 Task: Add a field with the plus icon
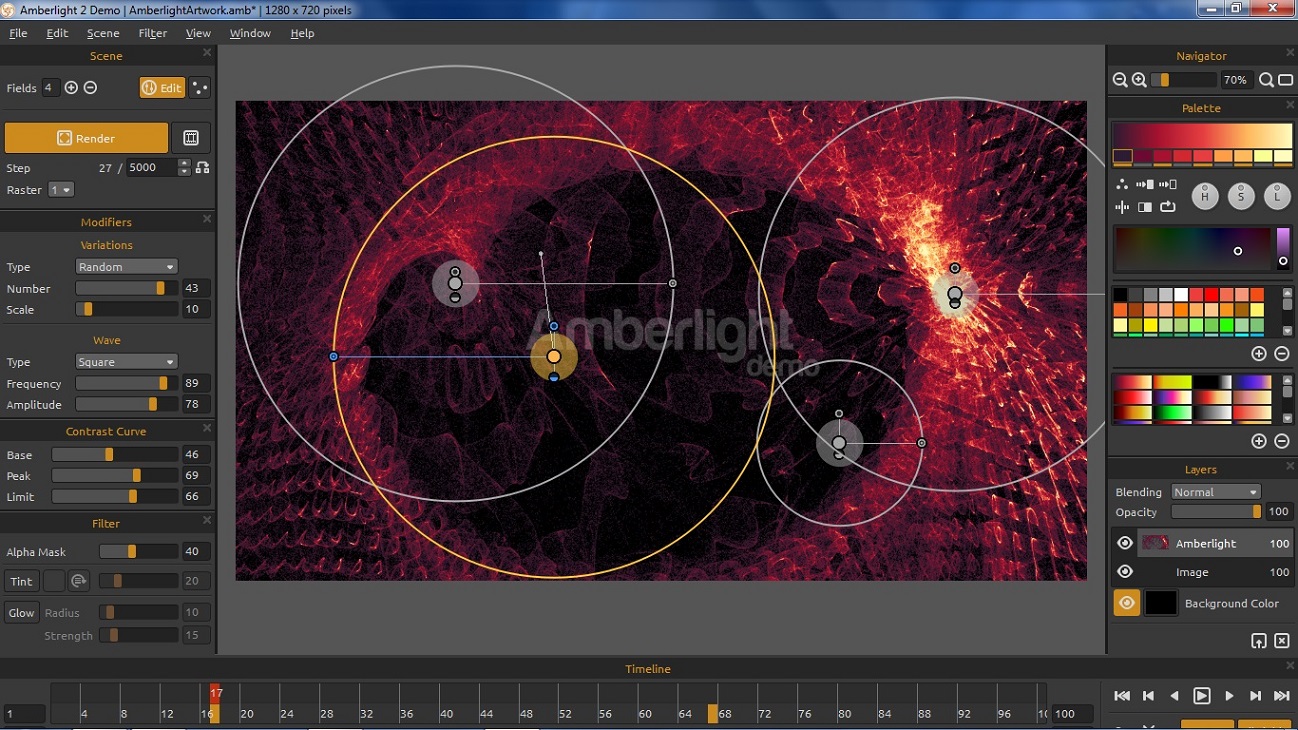[71, 88]
